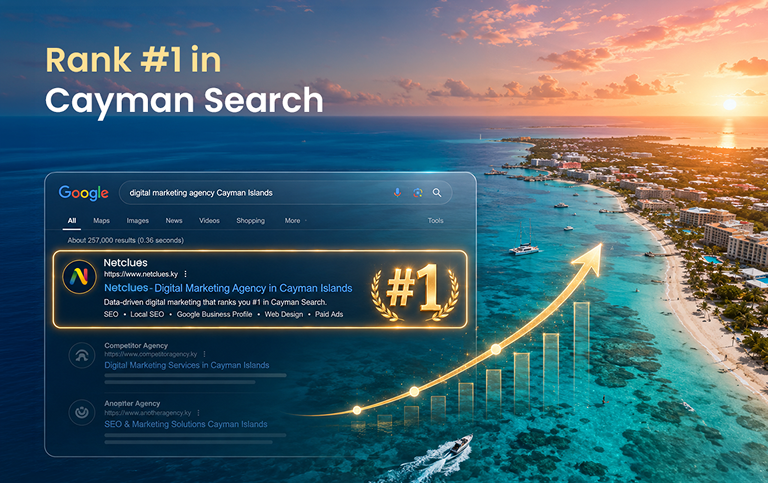Click the 'Competitor Agency' site name

[x=136, y=345]
